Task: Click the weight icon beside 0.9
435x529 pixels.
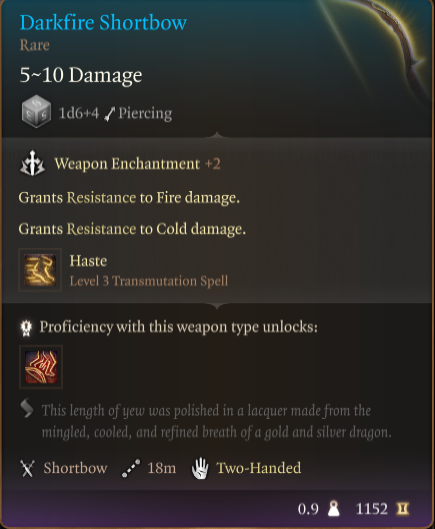Action: point(333,508)
